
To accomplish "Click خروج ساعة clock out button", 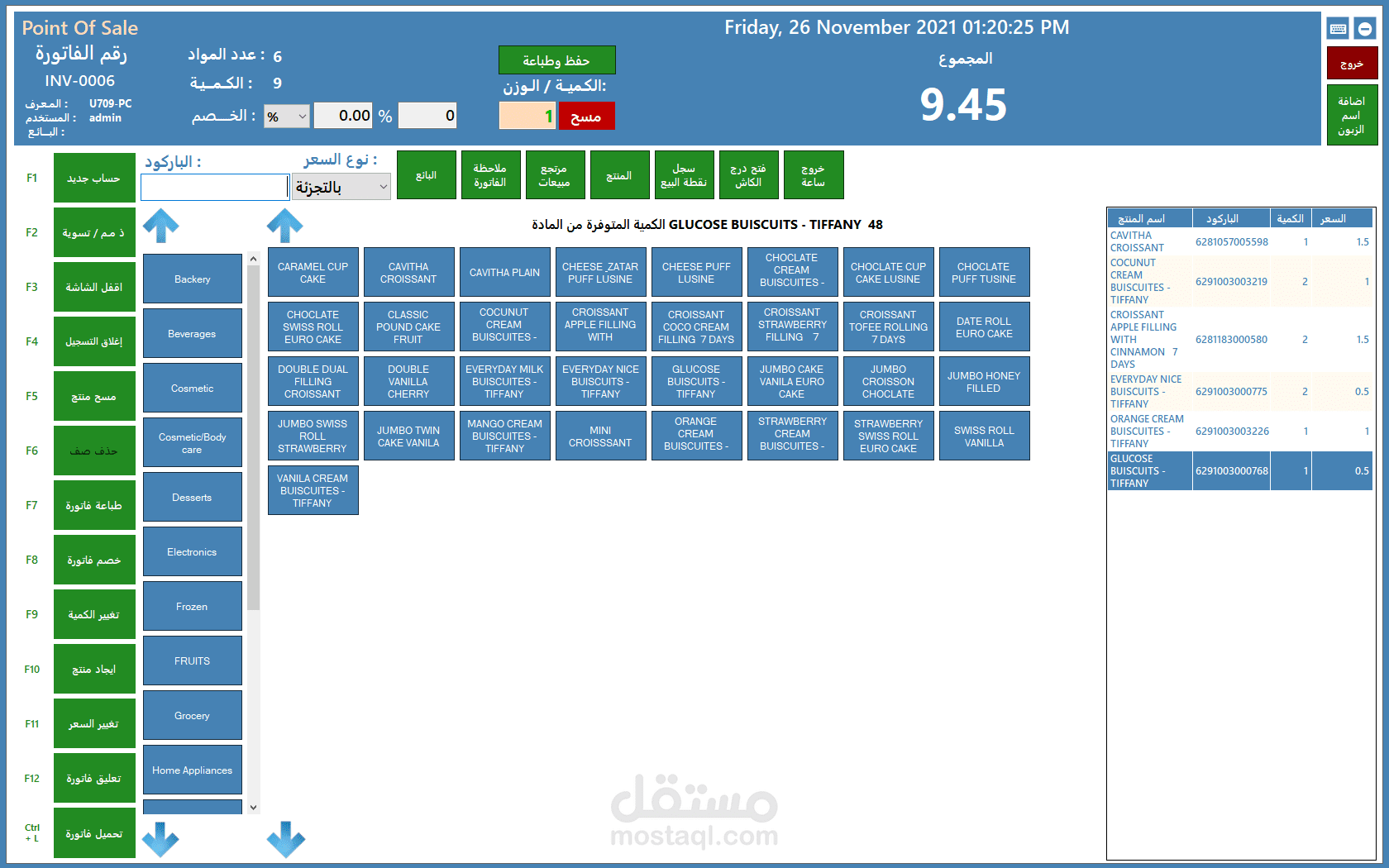I will [x=814, y=175].
